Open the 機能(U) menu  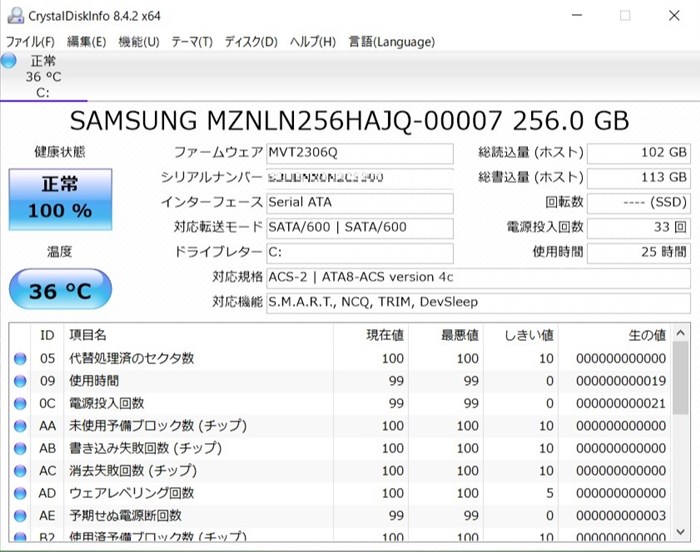pyautogui.click(x=139, y=42)
